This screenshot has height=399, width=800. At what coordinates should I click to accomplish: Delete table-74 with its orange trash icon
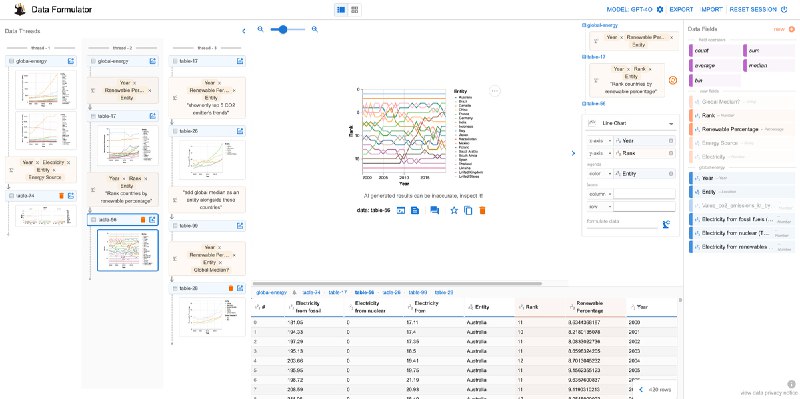click(x=61, y=195)
